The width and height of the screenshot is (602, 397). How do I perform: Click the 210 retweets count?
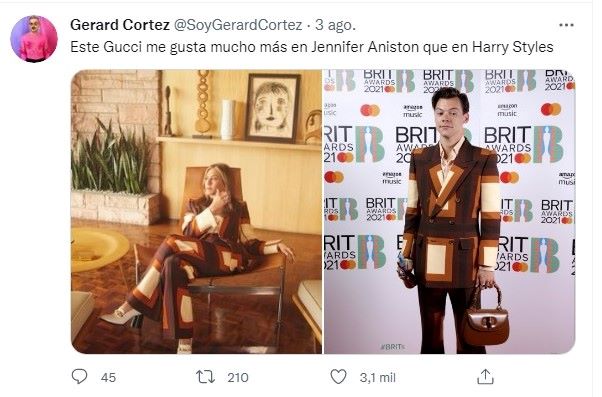click(x=238, y=377)
